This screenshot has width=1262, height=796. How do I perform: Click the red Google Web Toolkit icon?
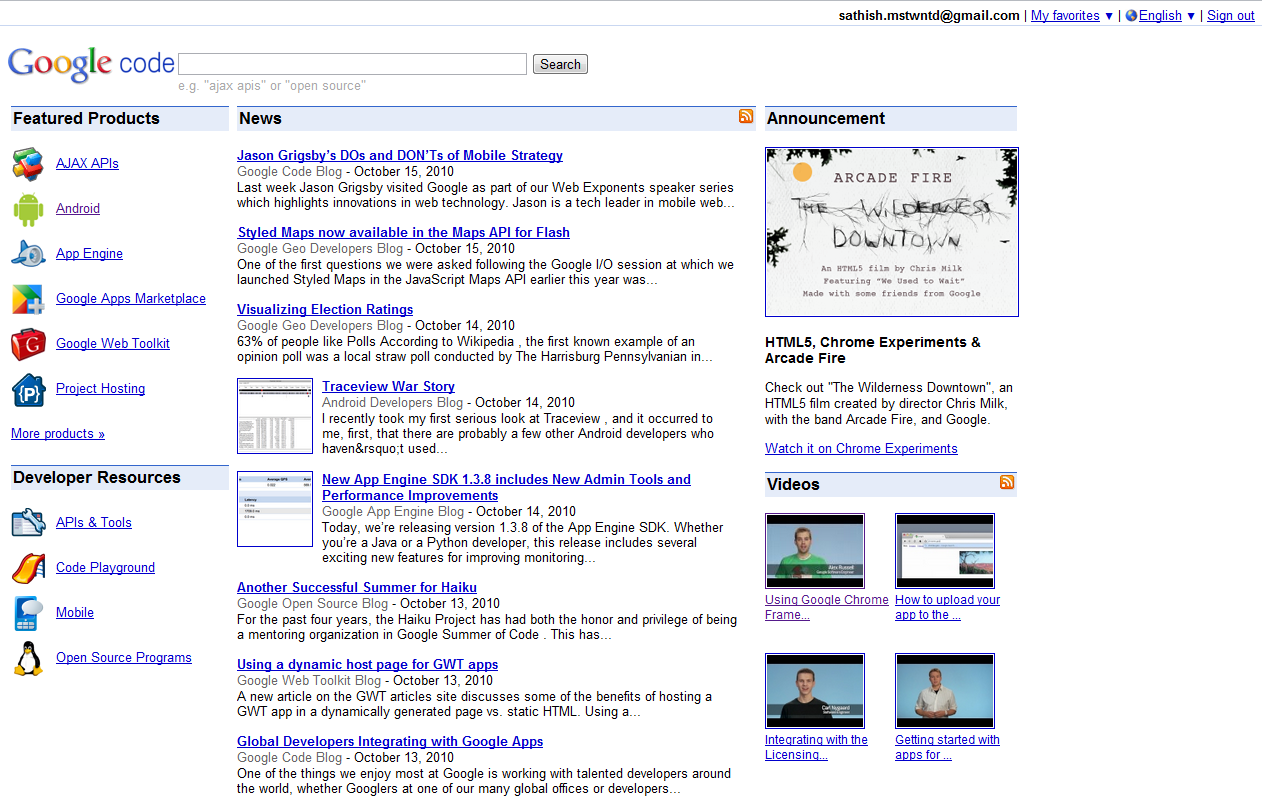(x=28, y=343)
